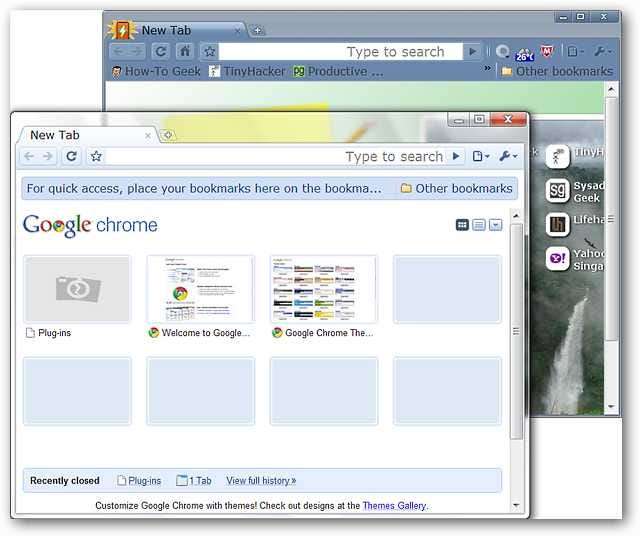Reload page in the back Chrome window
Screen dimensions: 640x537
160,51
